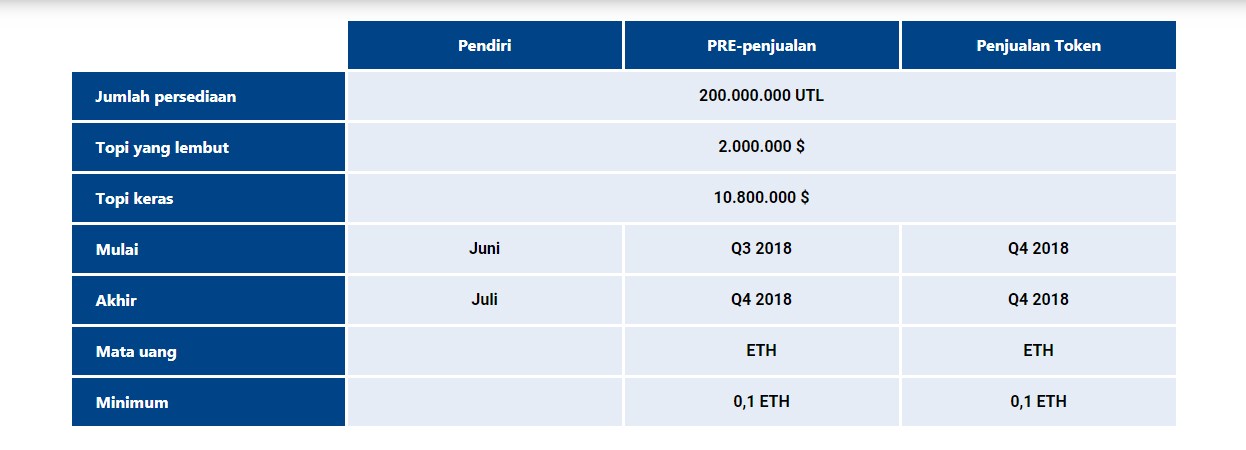Click the Juli cell under Pendiri

click(485, 300)
